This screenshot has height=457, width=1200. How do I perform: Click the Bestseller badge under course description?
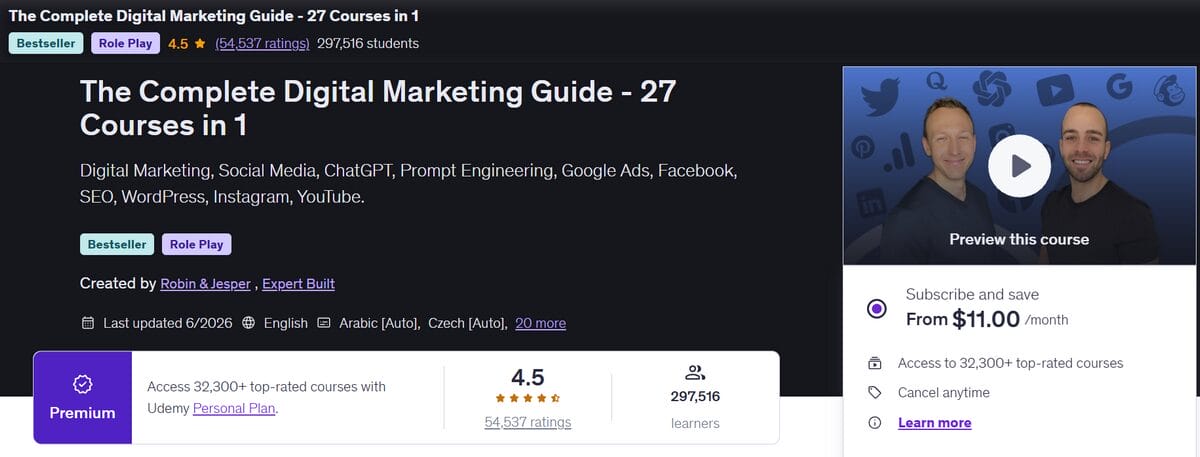(117, 244)
